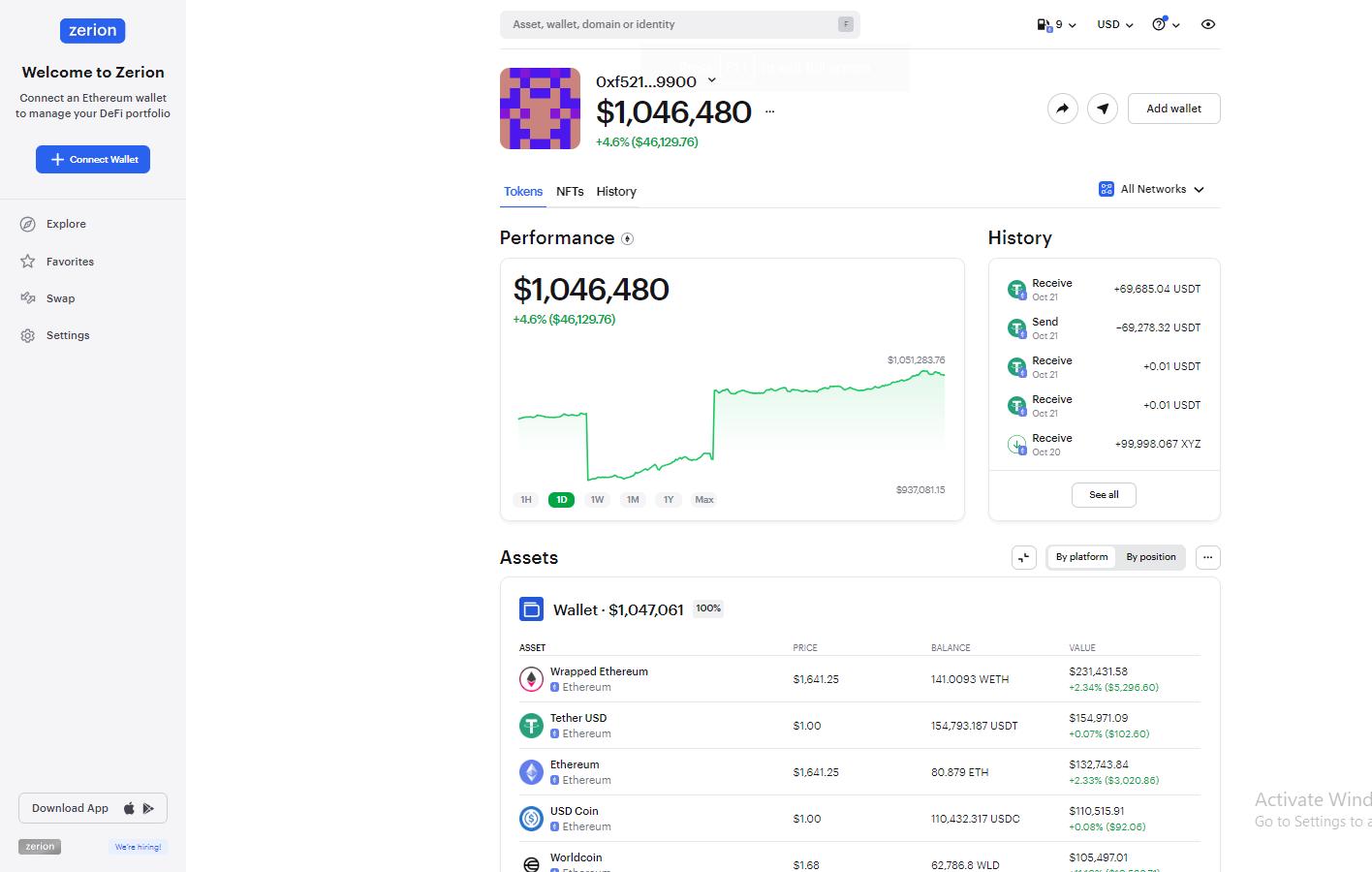The image size is (1372, 872).
Task: Select the Max chart range
Action: [x=704, y=500]
